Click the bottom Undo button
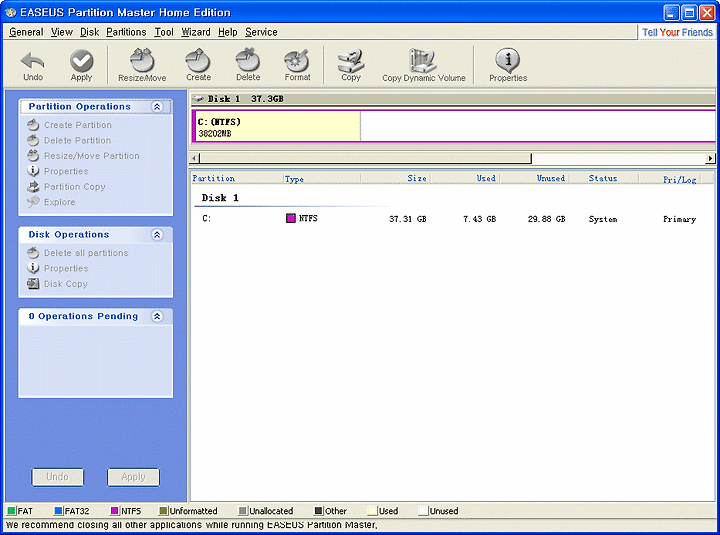The height and width of the screenshot is (535, 720). 57,477
